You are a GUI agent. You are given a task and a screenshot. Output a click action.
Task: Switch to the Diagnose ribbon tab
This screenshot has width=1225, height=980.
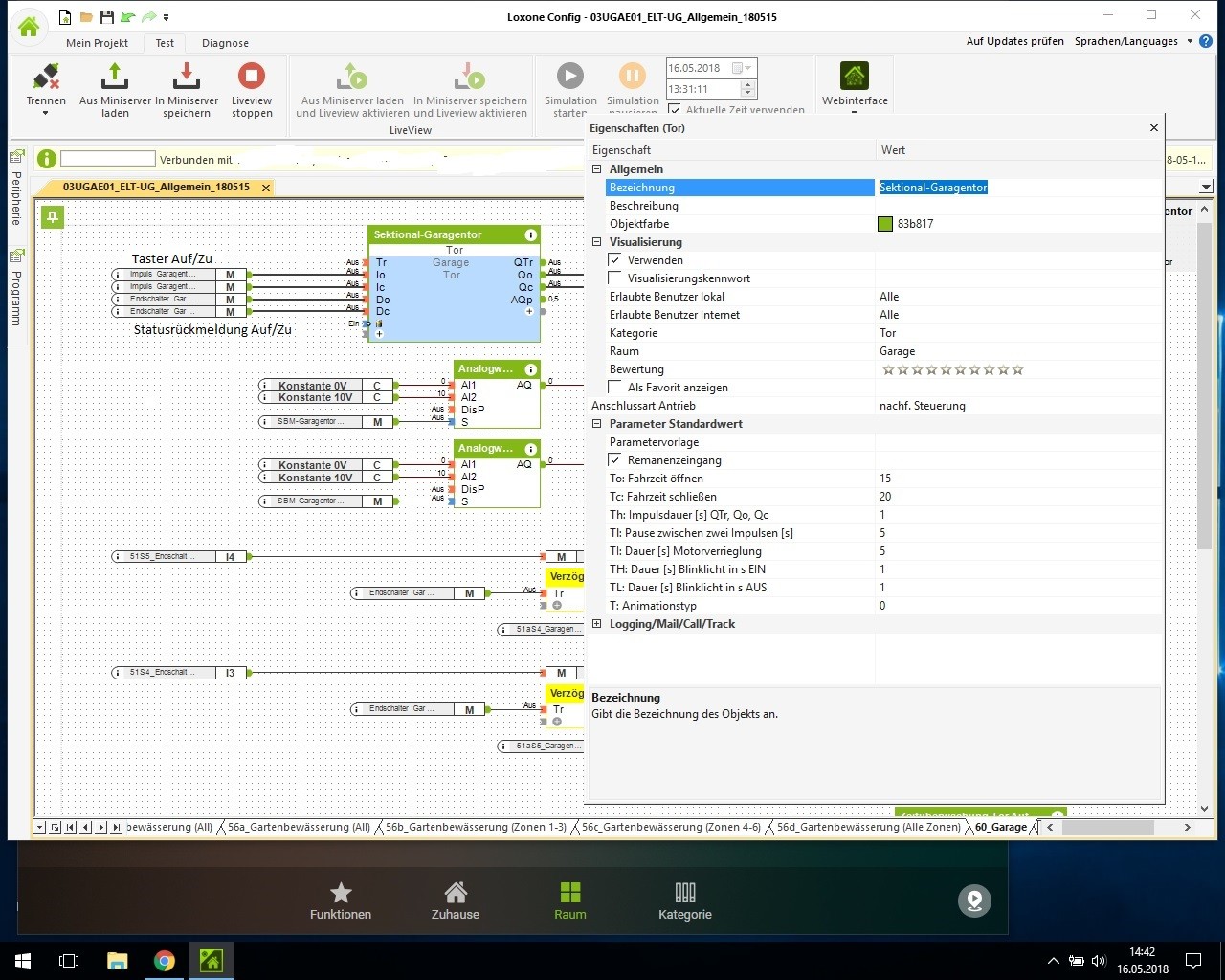coord(225,43)
